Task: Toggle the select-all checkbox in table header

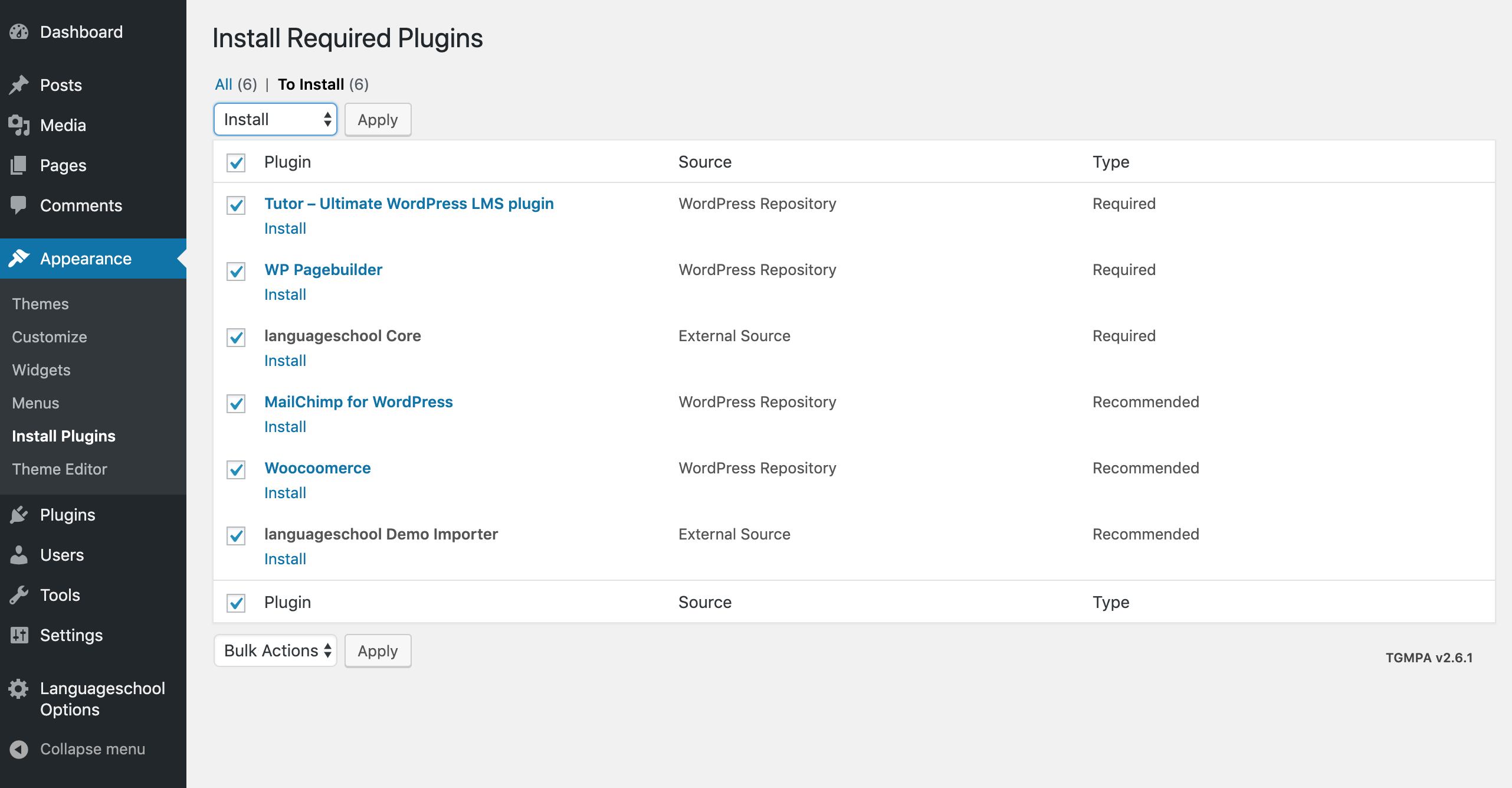Action: point(236,162)
